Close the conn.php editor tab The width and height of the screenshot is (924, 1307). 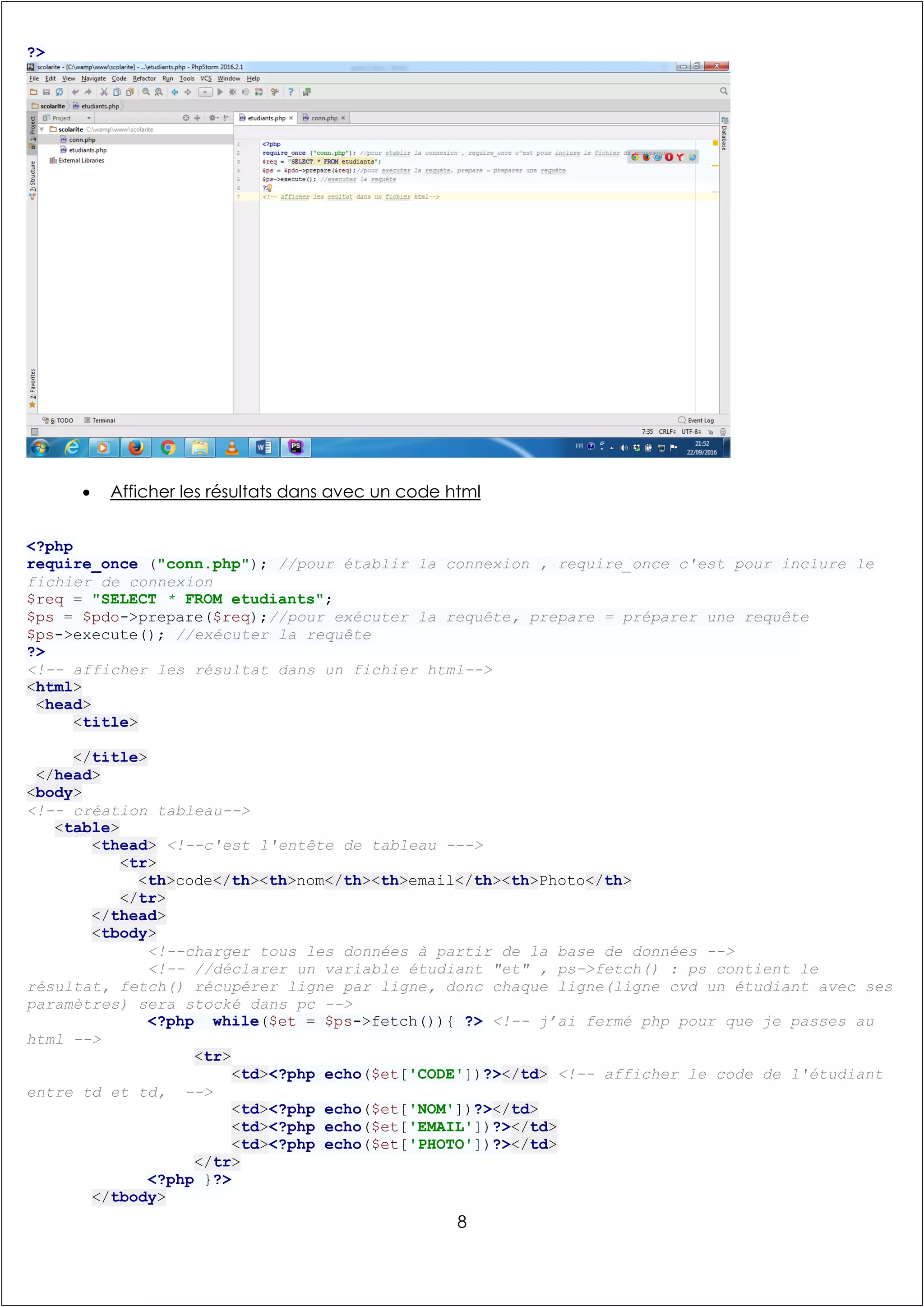(x=343, y=118)
